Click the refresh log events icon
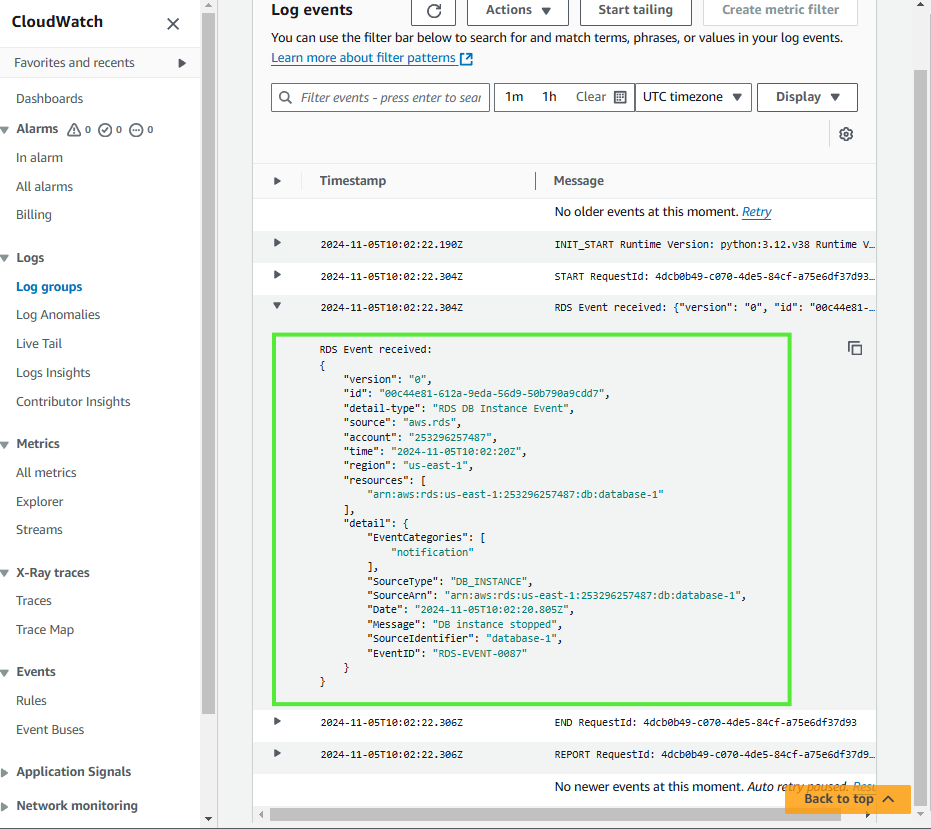This screenshot has height=829, width=931. [x=433, y=10]
